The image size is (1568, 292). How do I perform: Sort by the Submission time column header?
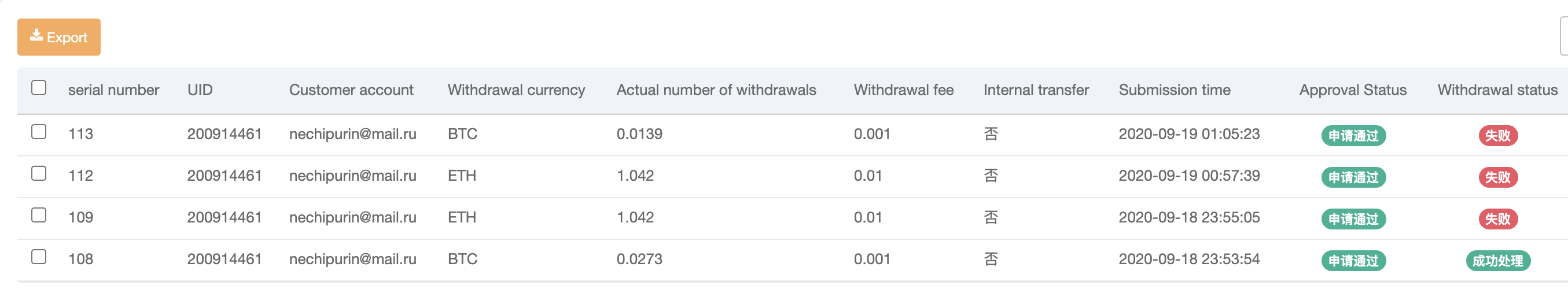(1174, 90)
